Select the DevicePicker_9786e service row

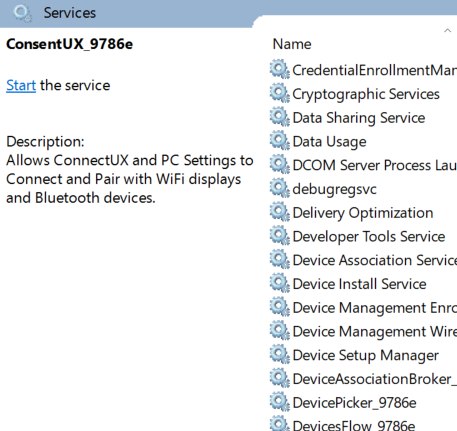(x=363, y=403)
